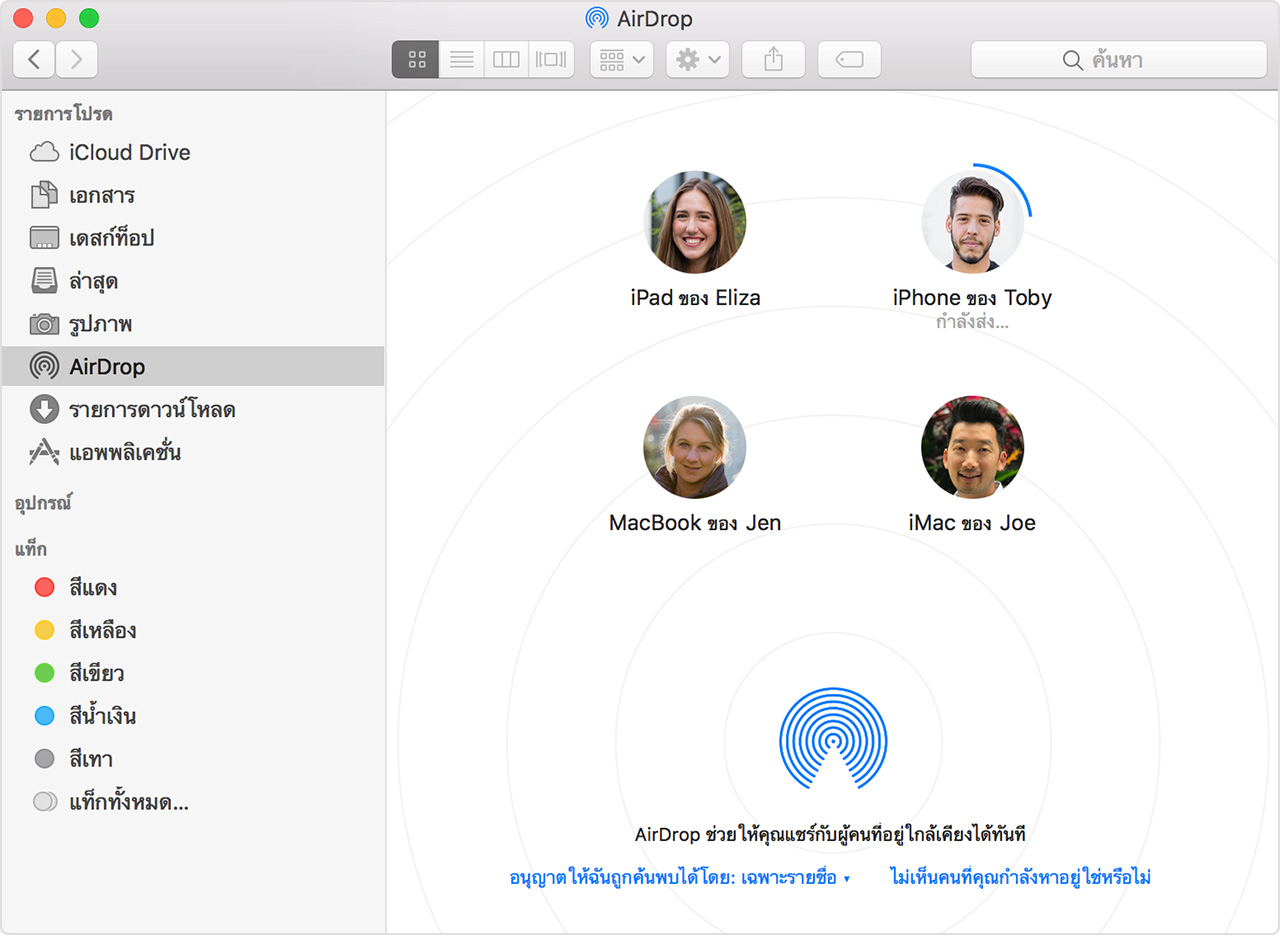The width and height of the screenshot is (1280, 936).
Task: Click the AirDrop ช่วยให้คุณแชร์ description text
Action: [831, 835]
